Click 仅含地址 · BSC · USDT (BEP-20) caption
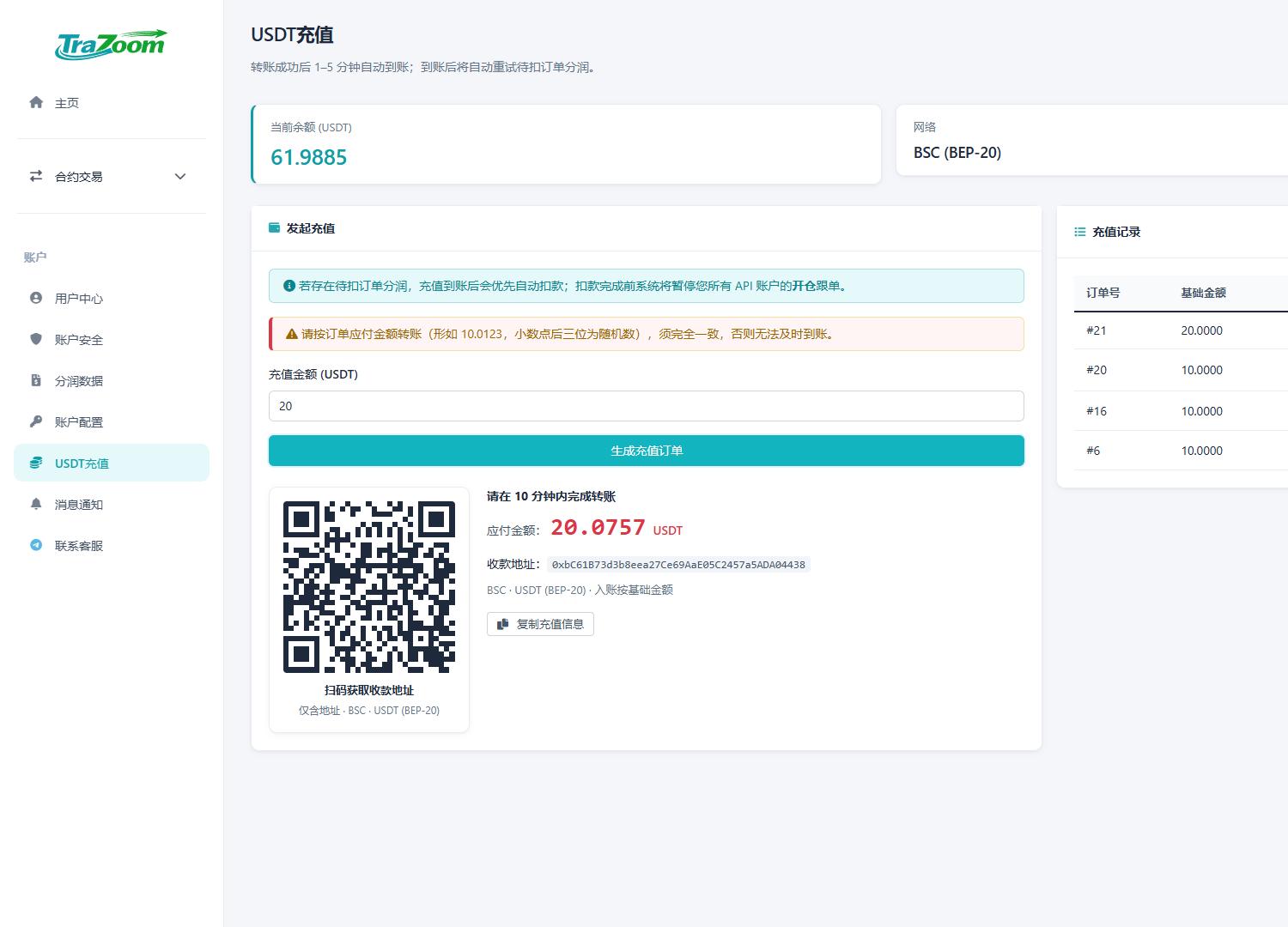This screenshot has height=927, width=1288. tap(369, 711)
